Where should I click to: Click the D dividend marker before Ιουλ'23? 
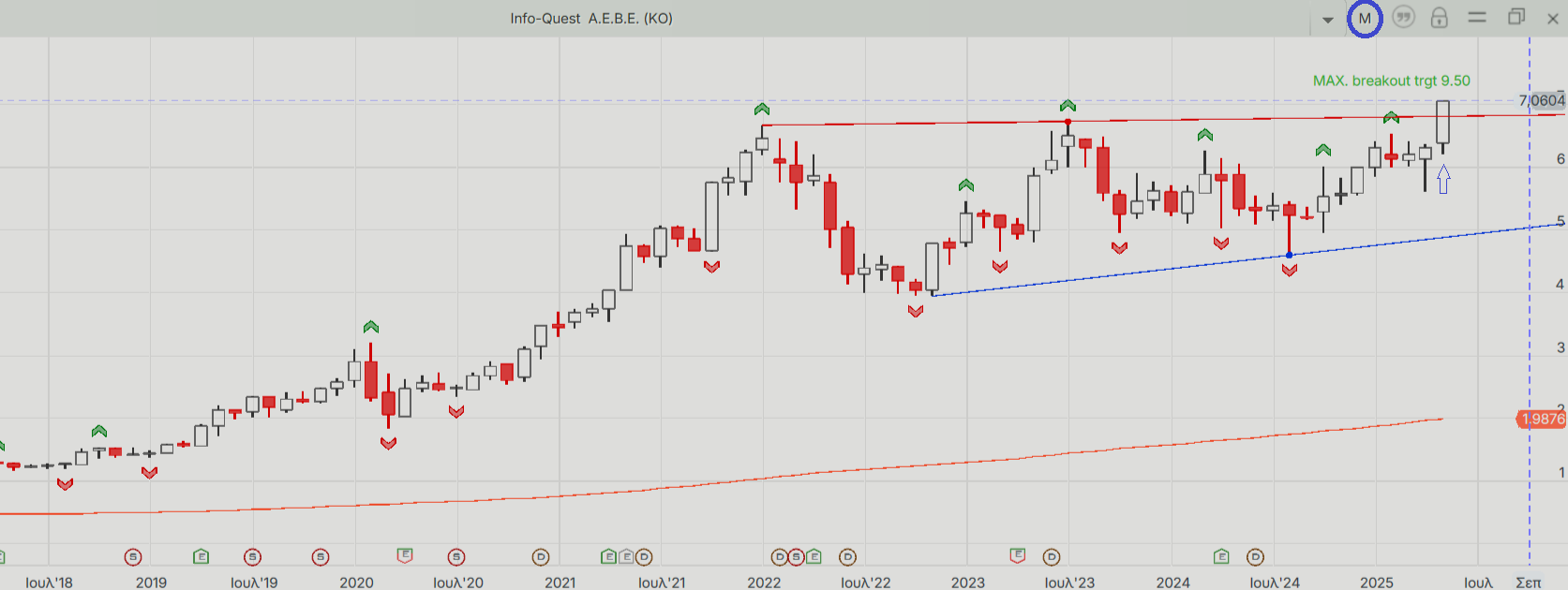coord(1052,557)
